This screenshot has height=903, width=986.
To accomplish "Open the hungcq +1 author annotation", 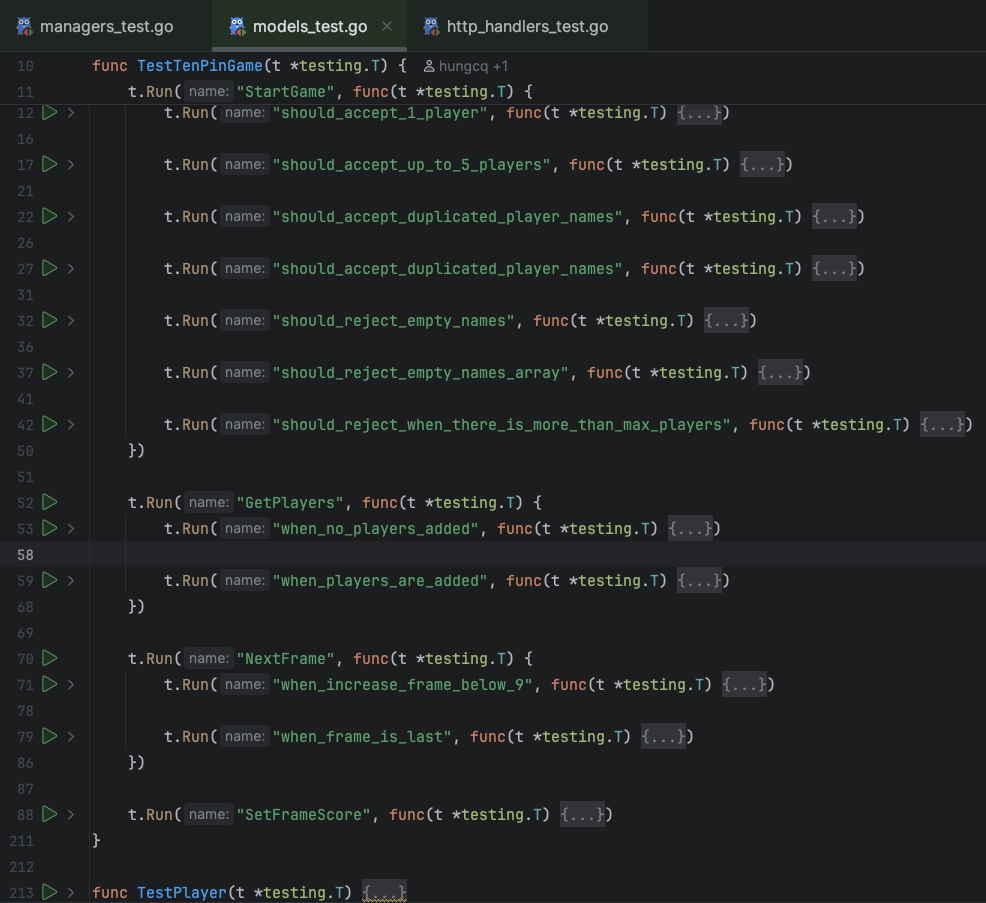I will click(x=466, y=66).
